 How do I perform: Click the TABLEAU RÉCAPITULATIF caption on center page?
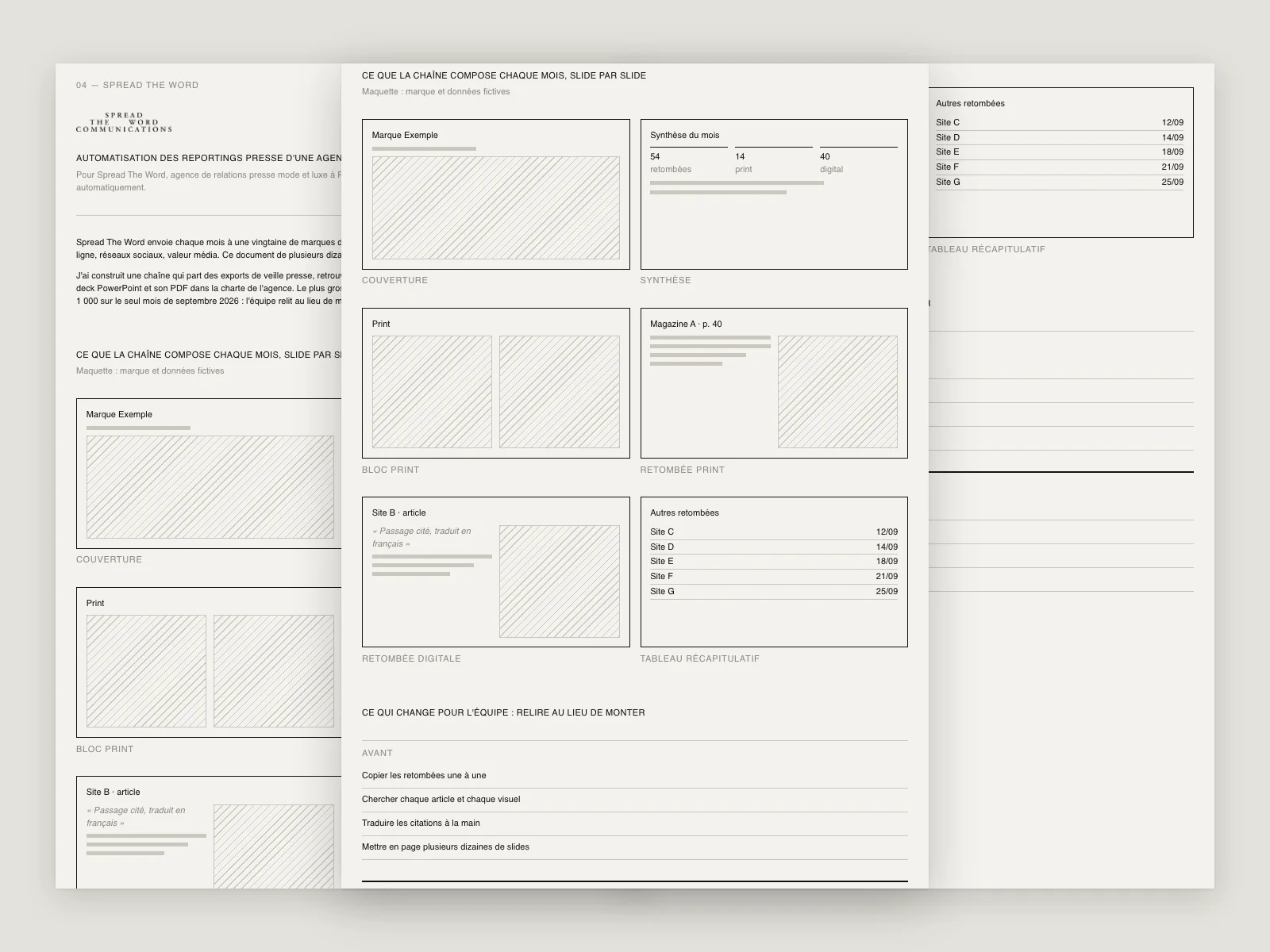click(700, 658)
